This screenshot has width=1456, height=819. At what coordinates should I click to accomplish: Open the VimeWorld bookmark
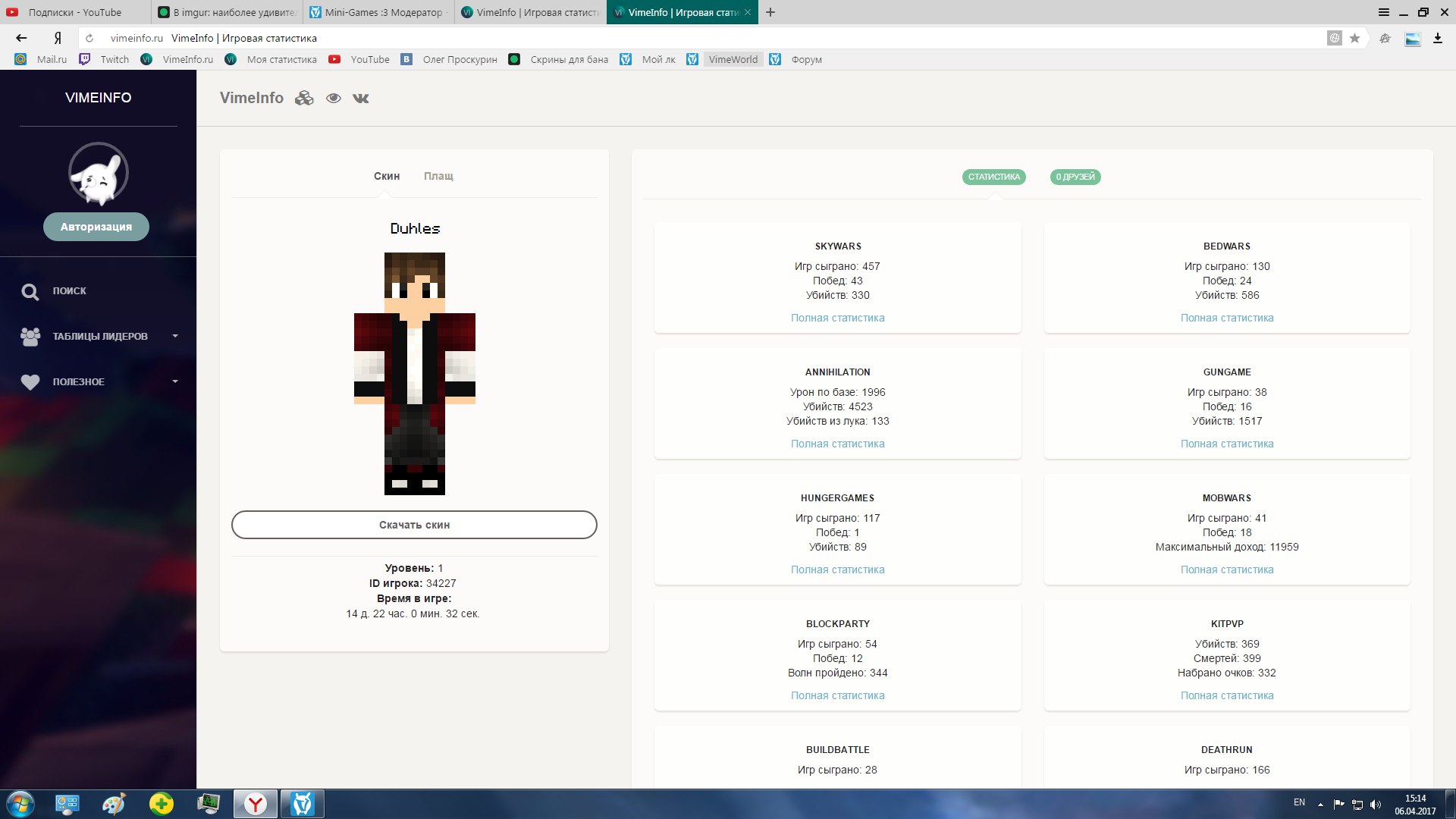723,59
